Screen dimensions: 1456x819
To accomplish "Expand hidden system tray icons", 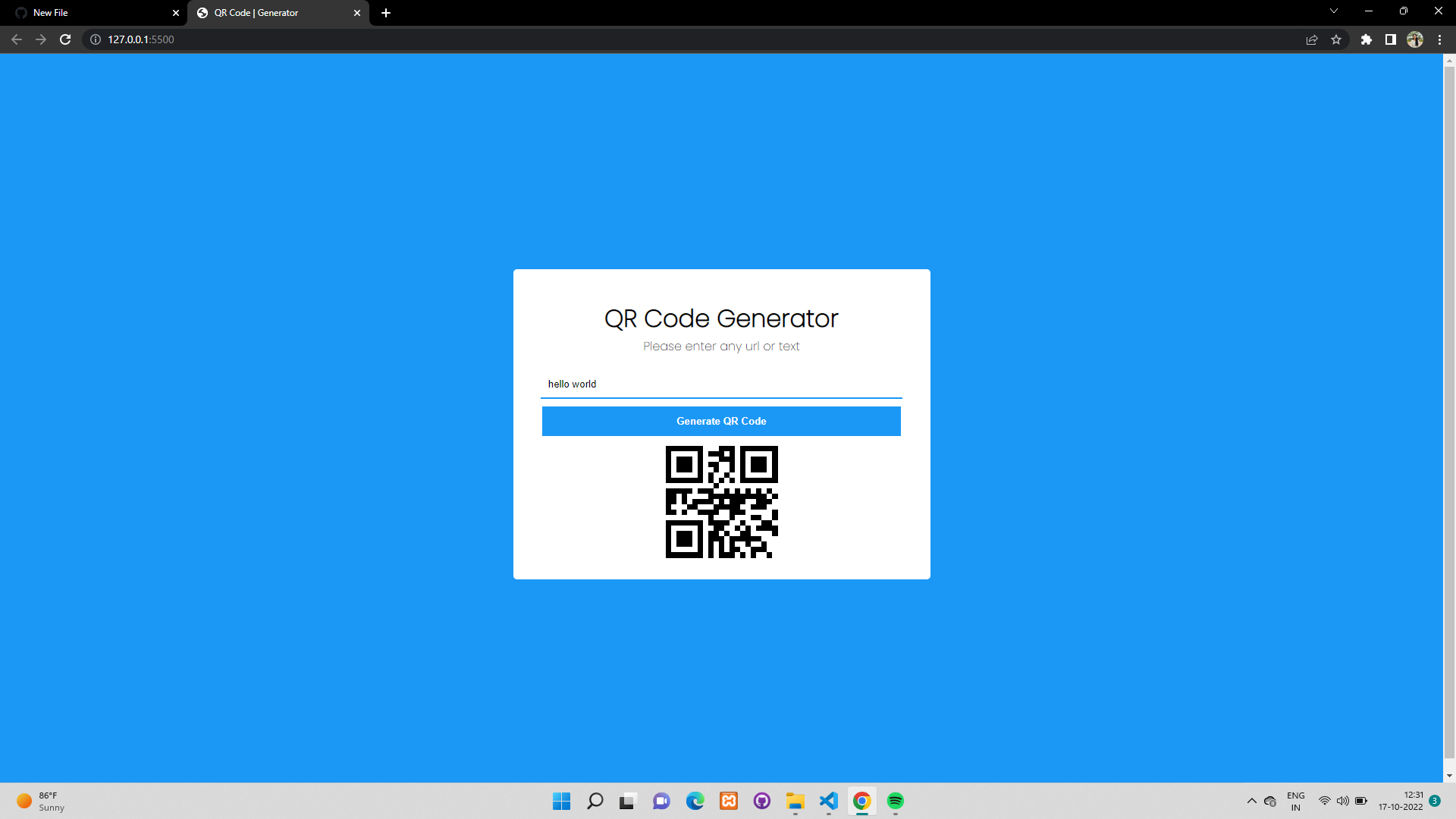I will click(x=1251, y=801).
